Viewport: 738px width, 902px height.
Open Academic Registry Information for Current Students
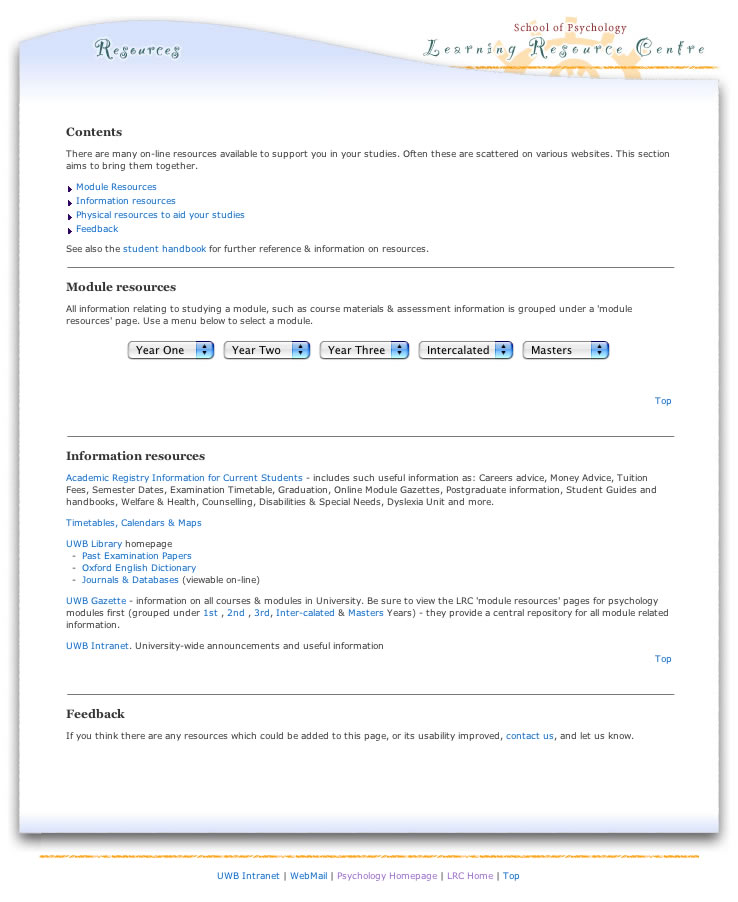pyautogui.click(x=184, y=478)
